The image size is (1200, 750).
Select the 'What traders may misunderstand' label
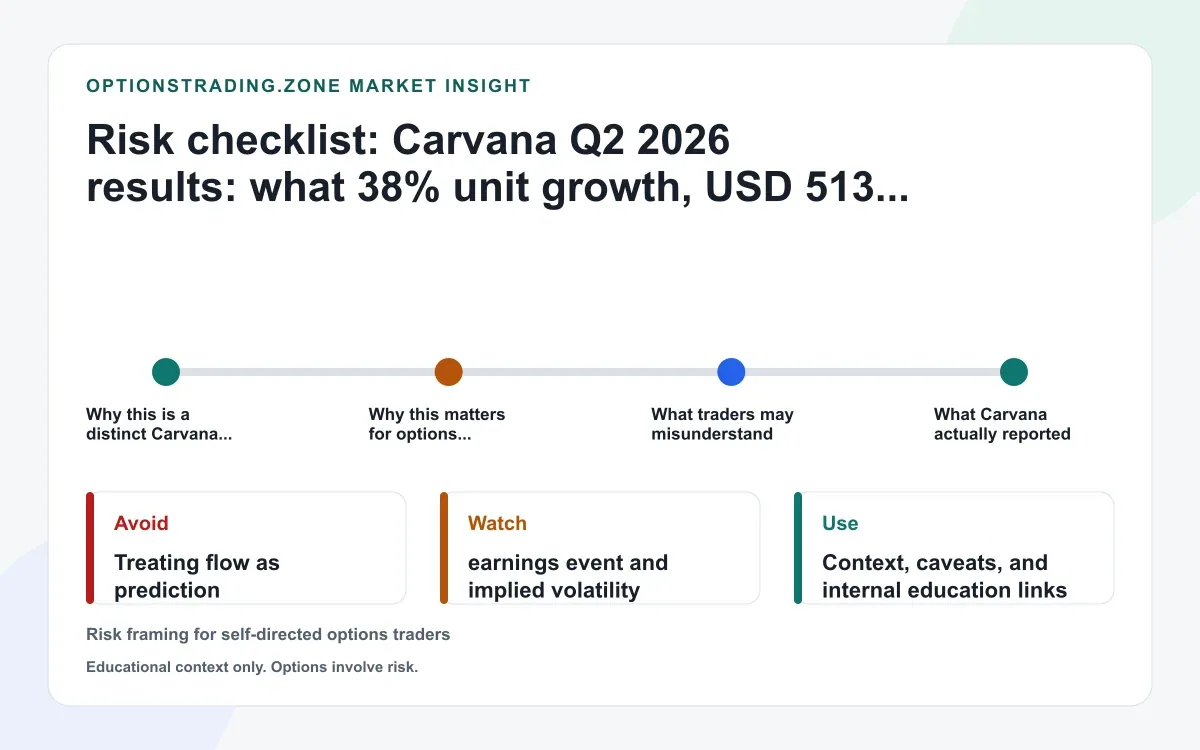(722, 424)
